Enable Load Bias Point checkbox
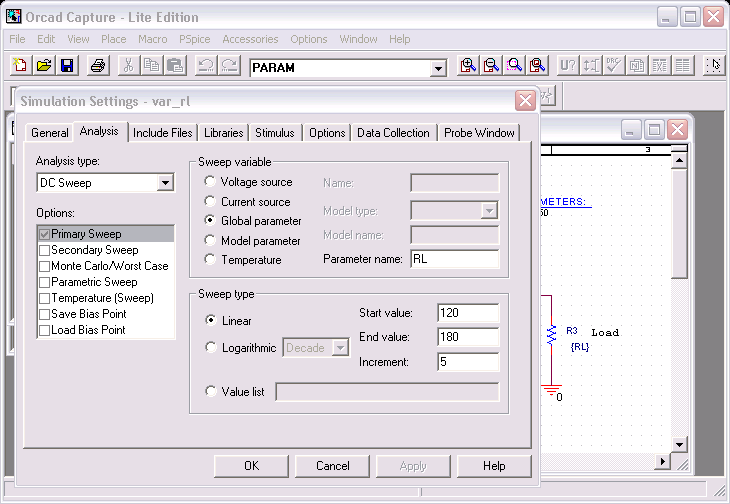Screen dimensions: 730x504 coord(45,330)
